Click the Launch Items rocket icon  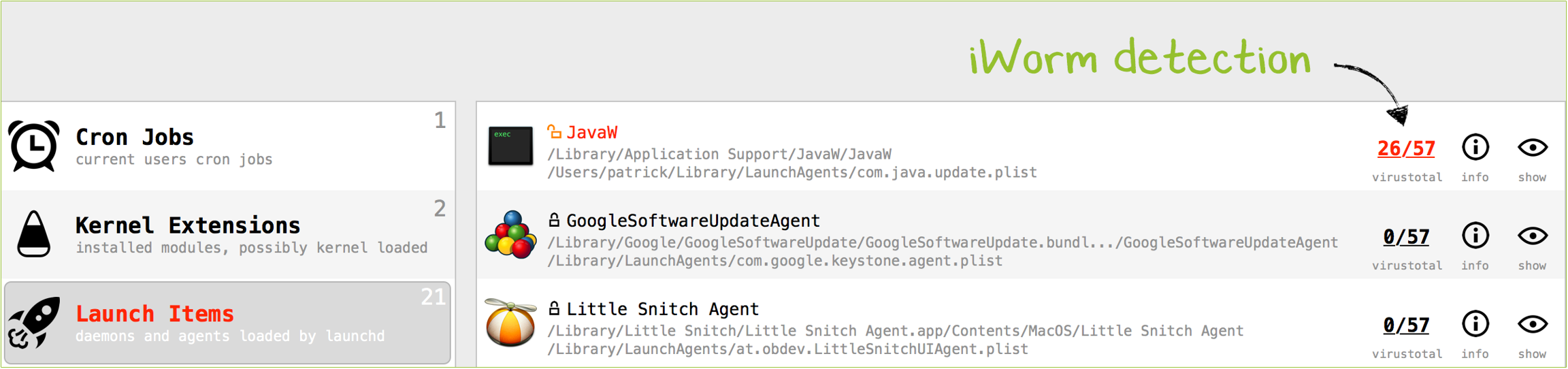[34, 323]
